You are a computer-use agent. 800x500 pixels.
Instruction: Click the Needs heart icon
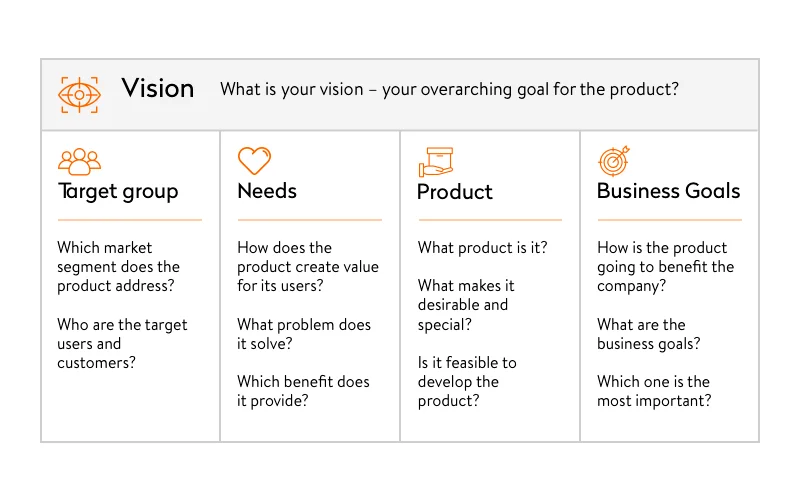tap(254, 161)
